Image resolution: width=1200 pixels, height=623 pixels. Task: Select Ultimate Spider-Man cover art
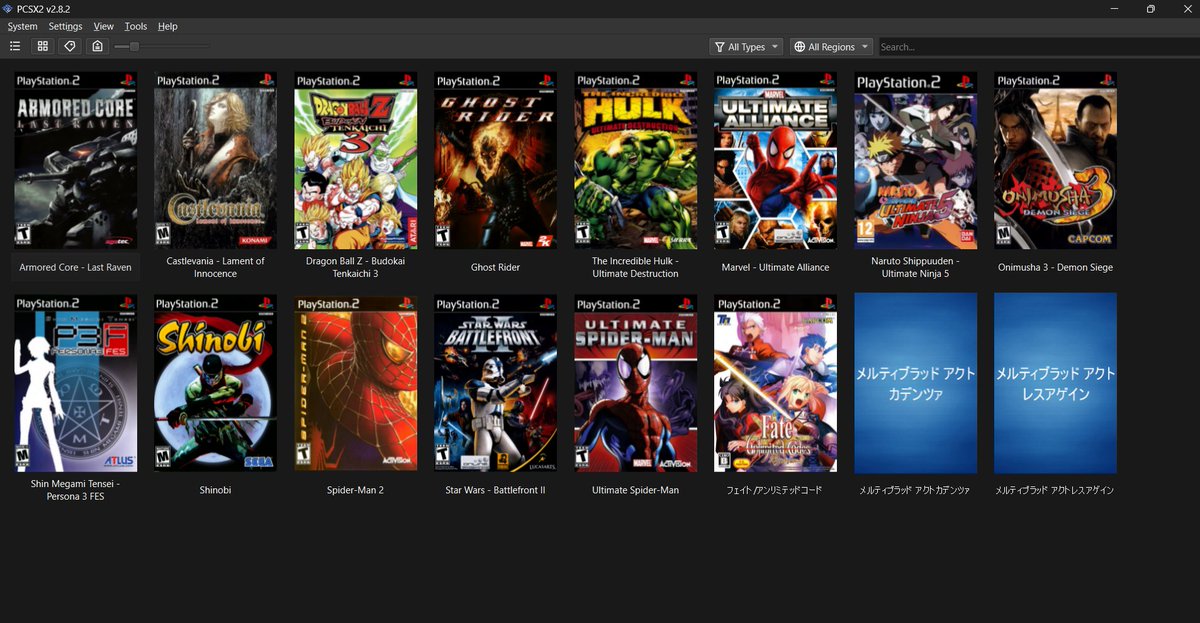tap(635, 383)
